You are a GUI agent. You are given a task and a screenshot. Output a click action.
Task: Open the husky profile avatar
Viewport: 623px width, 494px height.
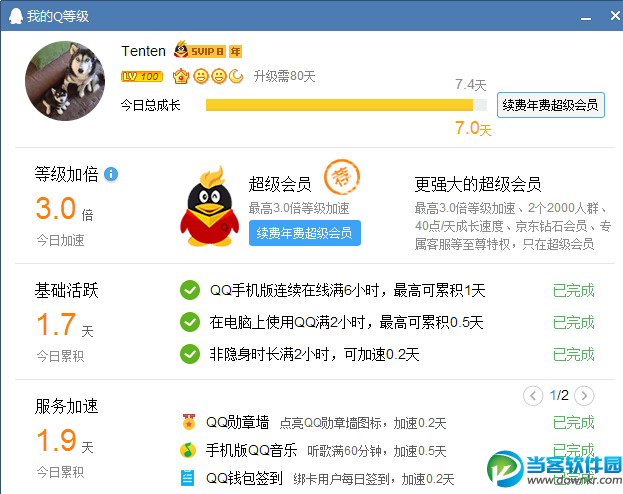pyautogui.click(x=65, y=81)
